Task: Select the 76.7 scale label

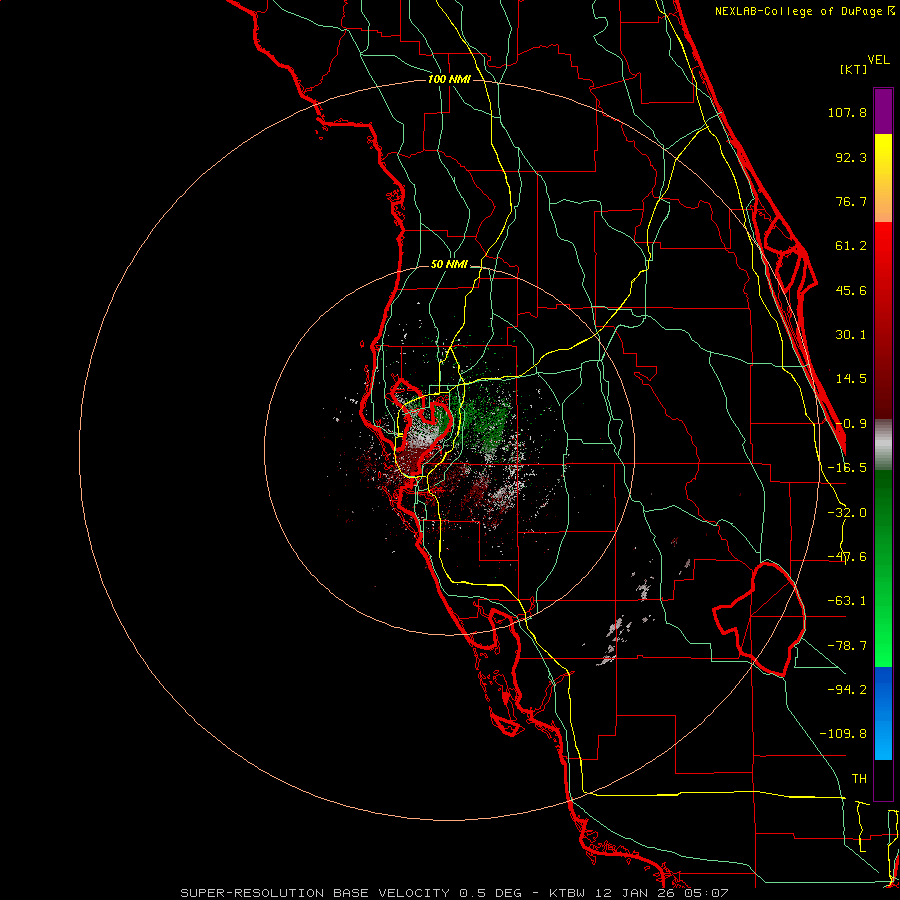Action: tap(851, 201)
